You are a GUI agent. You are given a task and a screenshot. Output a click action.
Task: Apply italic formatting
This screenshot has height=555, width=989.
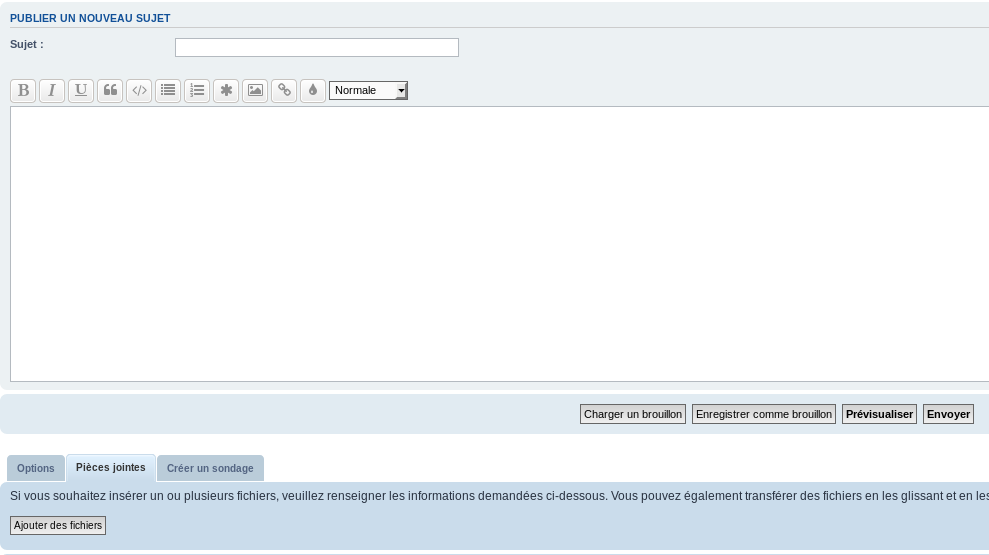point(52,90)
